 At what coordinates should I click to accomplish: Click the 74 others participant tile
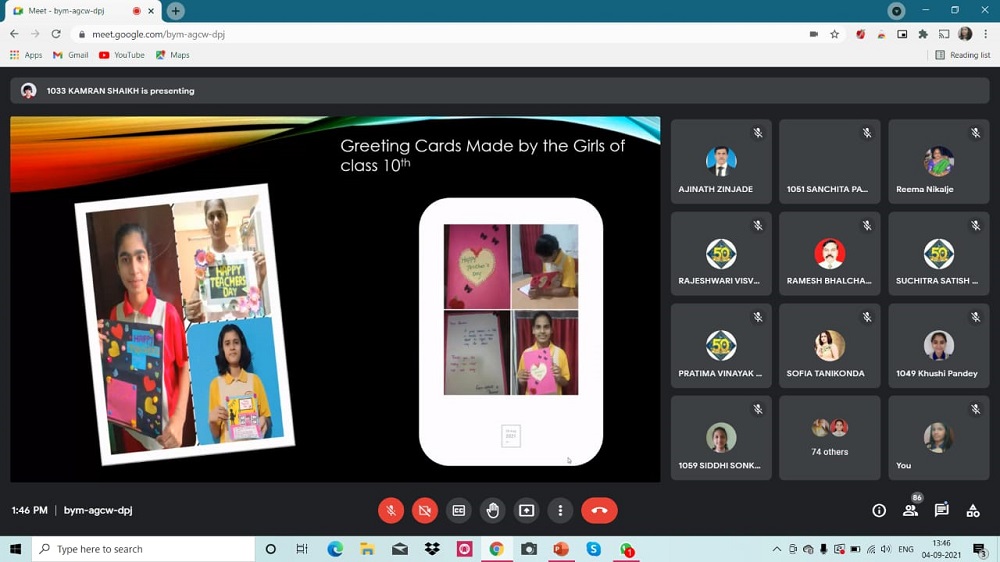tap(829, 438)
